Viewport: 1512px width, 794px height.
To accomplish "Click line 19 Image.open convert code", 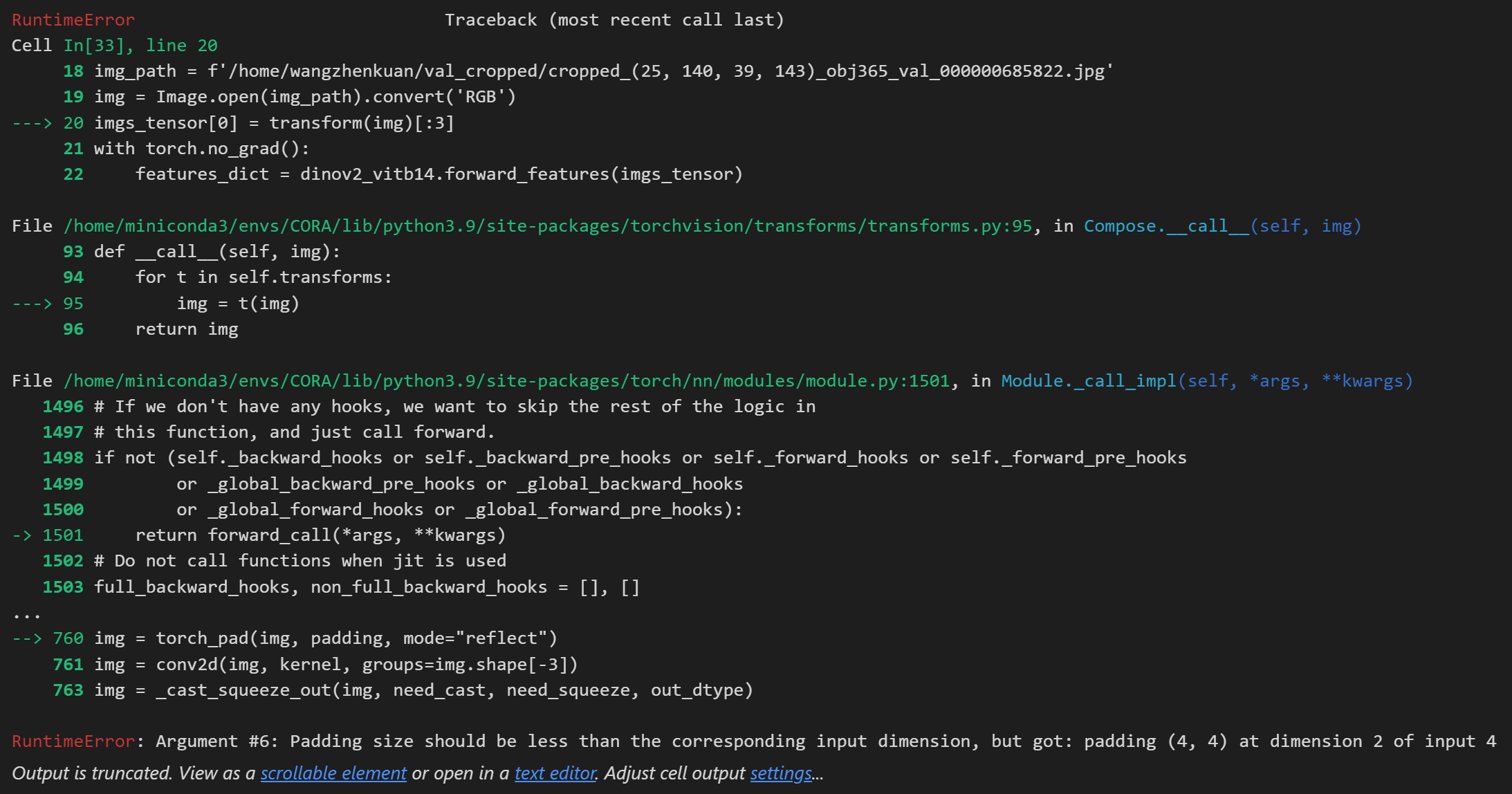I will coord(305,97).
